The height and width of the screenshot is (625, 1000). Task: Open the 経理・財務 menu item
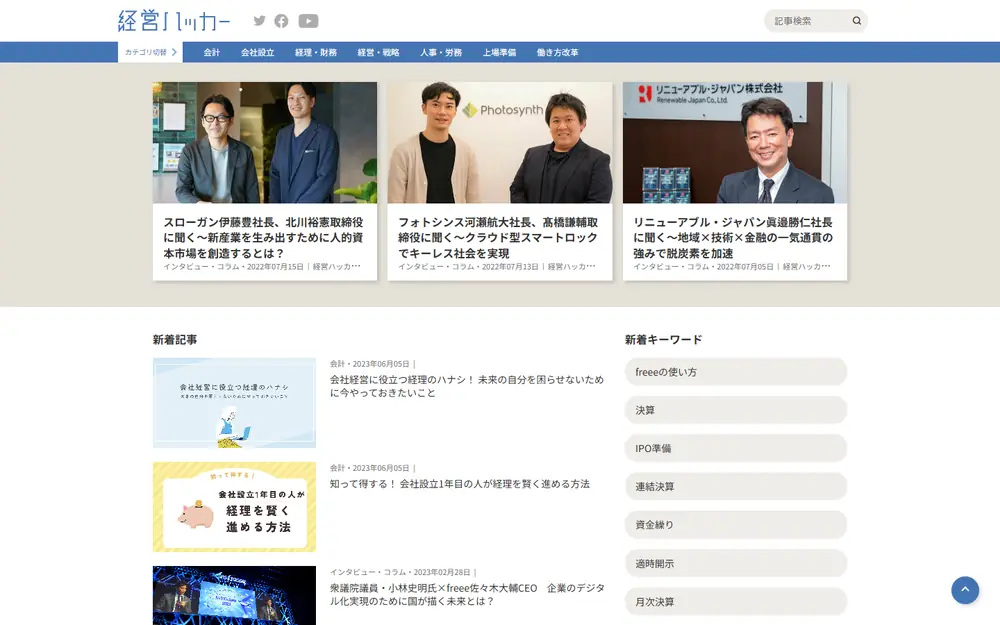pyautogui.click(x=316, y=52)
